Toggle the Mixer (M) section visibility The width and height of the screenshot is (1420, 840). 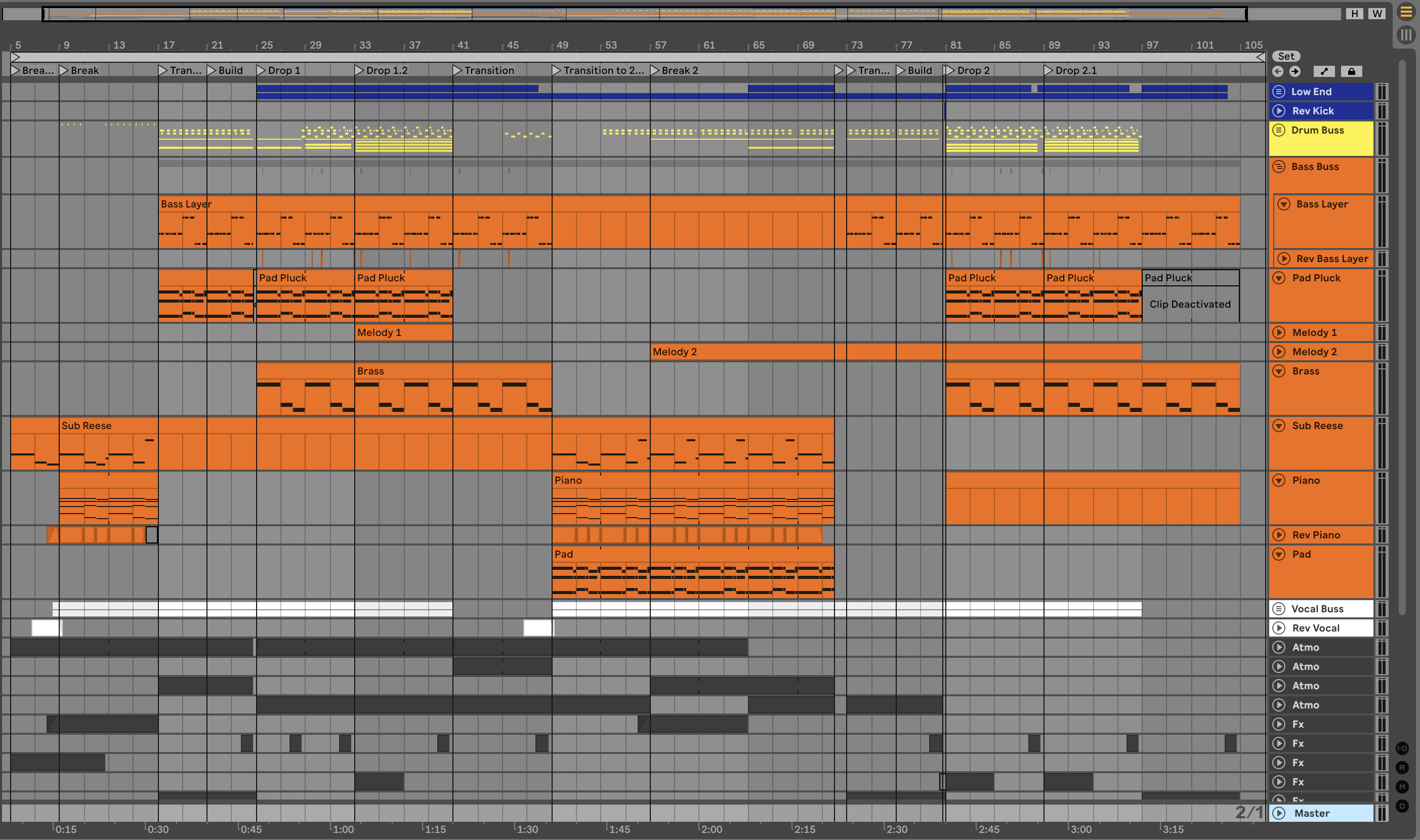1402,787
